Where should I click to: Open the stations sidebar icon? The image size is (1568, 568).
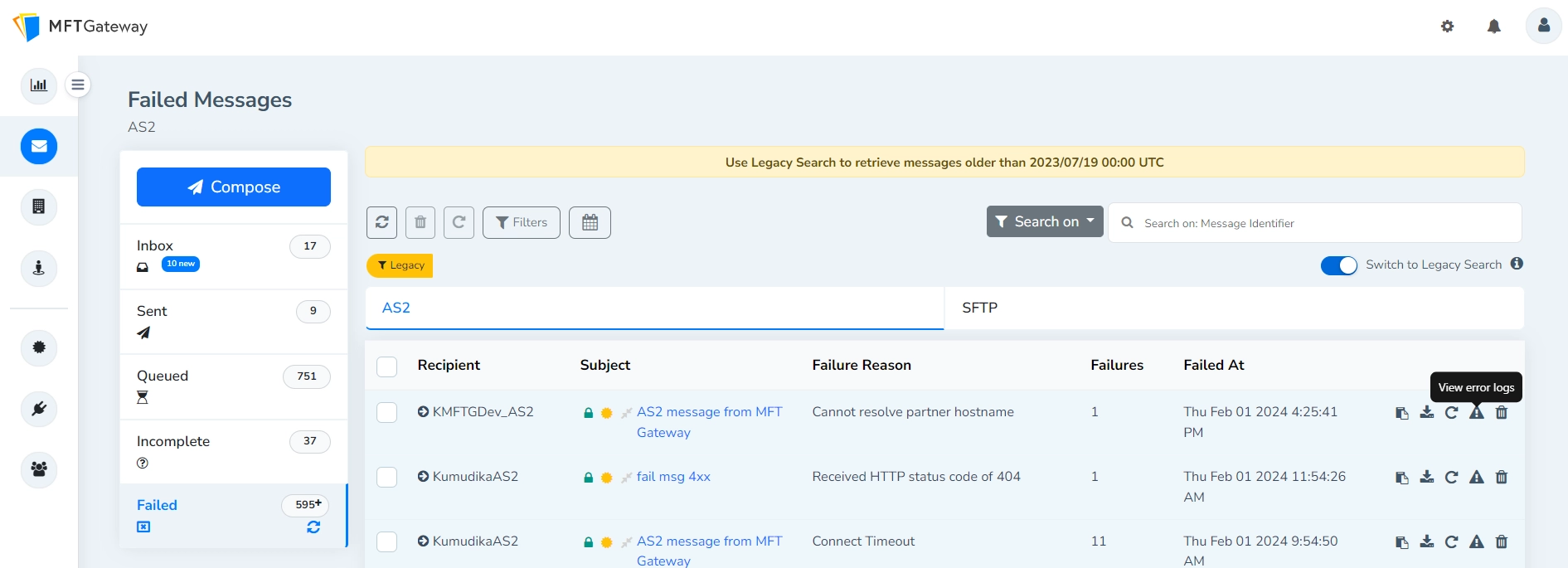[38, 268]
